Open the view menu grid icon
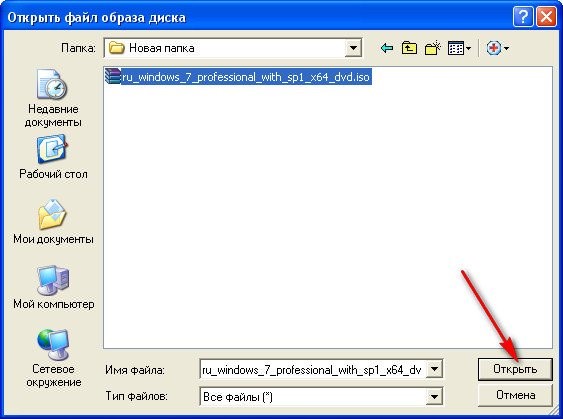 click(x=456, y=48)
